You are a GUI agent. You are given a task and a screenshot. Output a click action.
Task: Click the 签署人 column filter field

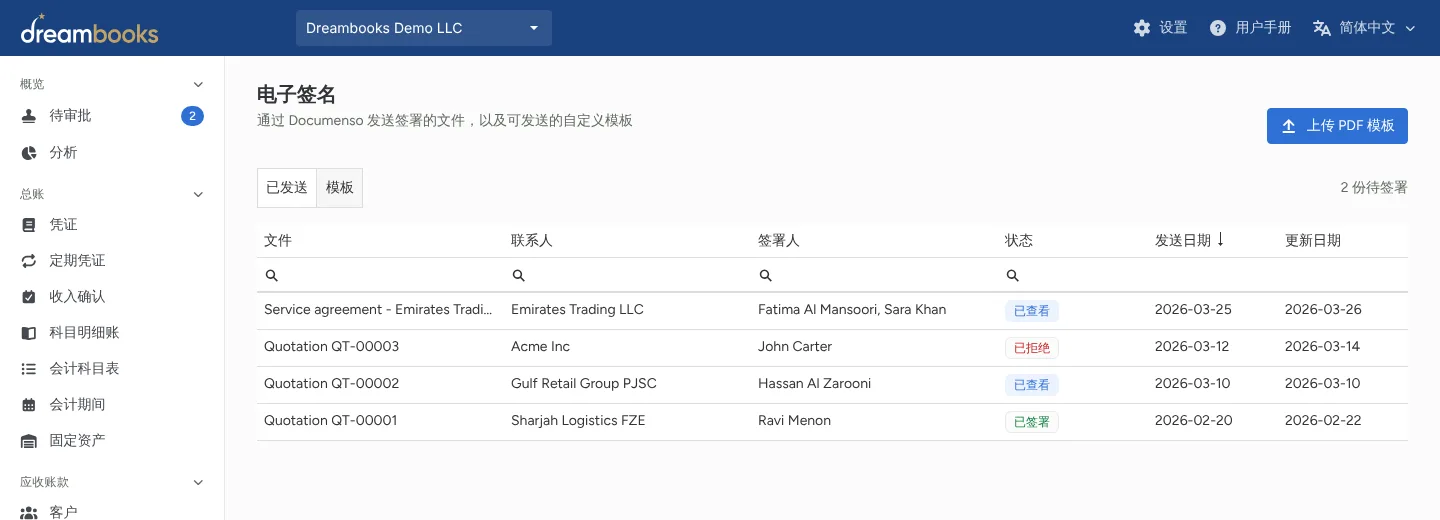874,275
